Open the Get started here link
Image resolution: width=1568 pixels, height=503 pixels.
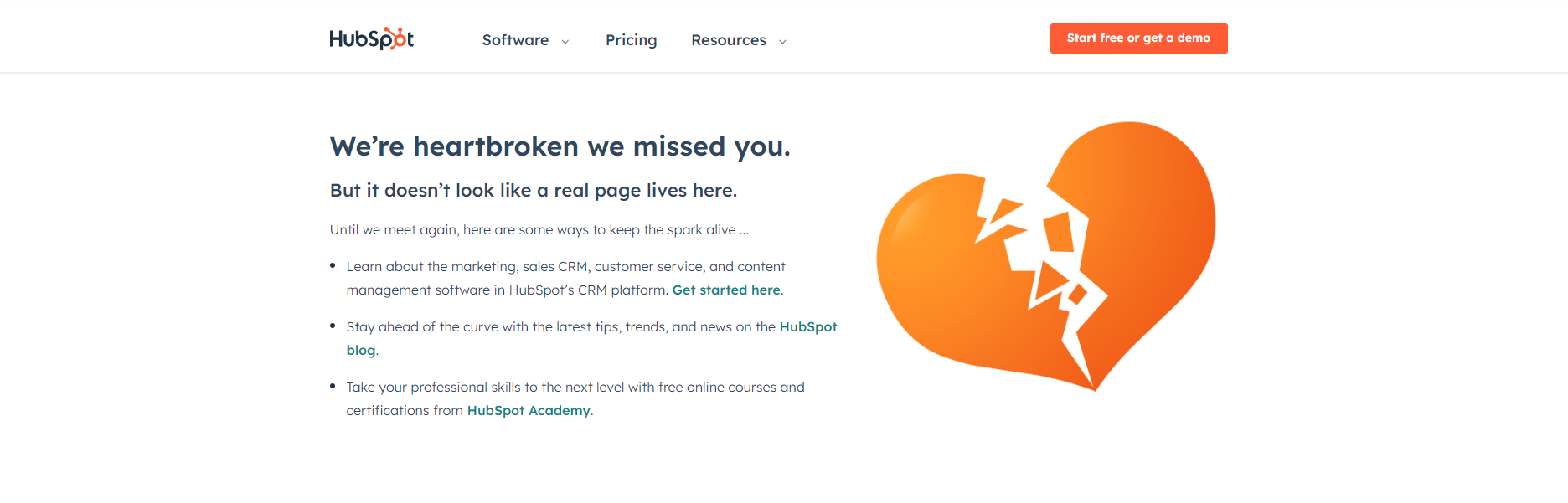[725, 290]
